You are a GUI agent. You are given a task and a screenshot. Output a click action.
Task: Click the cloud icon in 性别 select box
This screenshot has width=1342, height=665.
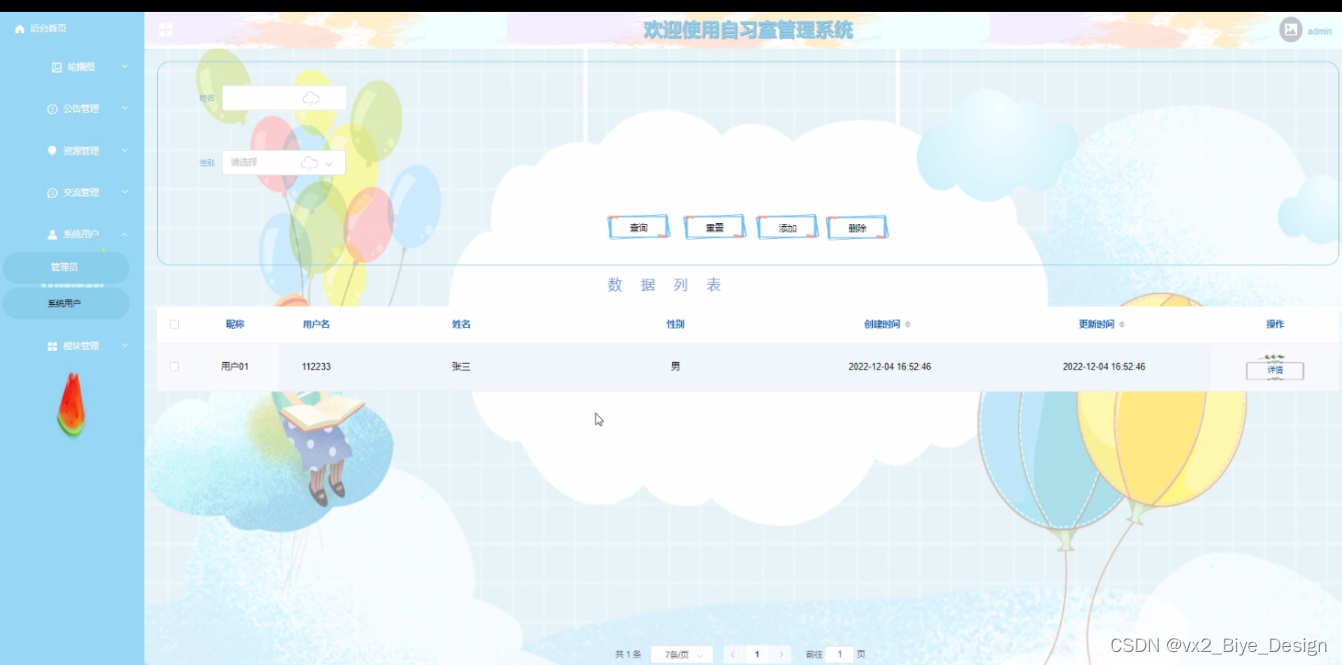click(x=310, y=162)
